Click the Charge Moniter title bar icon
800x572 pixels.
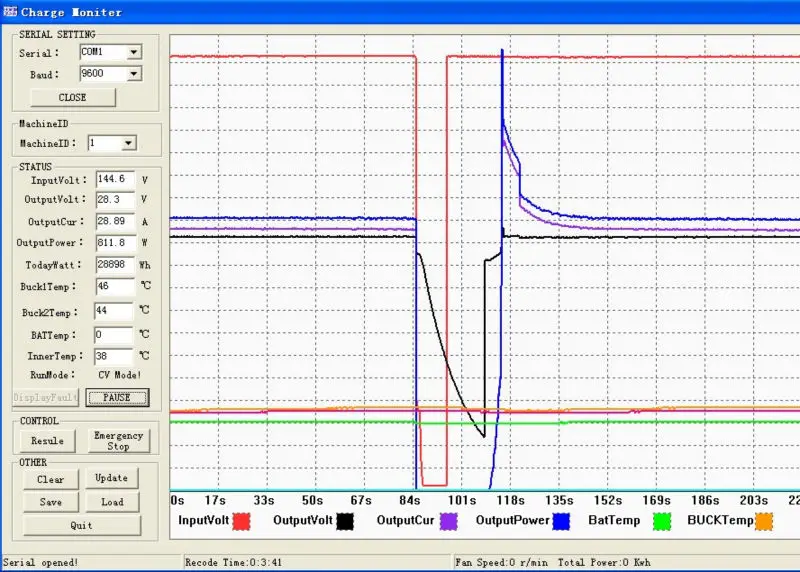pos(10,11)
